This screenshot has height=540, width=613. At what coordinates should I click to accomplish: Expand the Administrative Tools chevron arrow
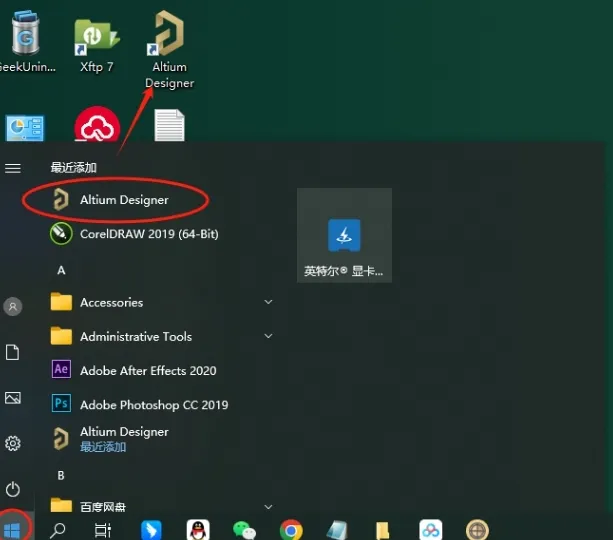pos(268,336)
